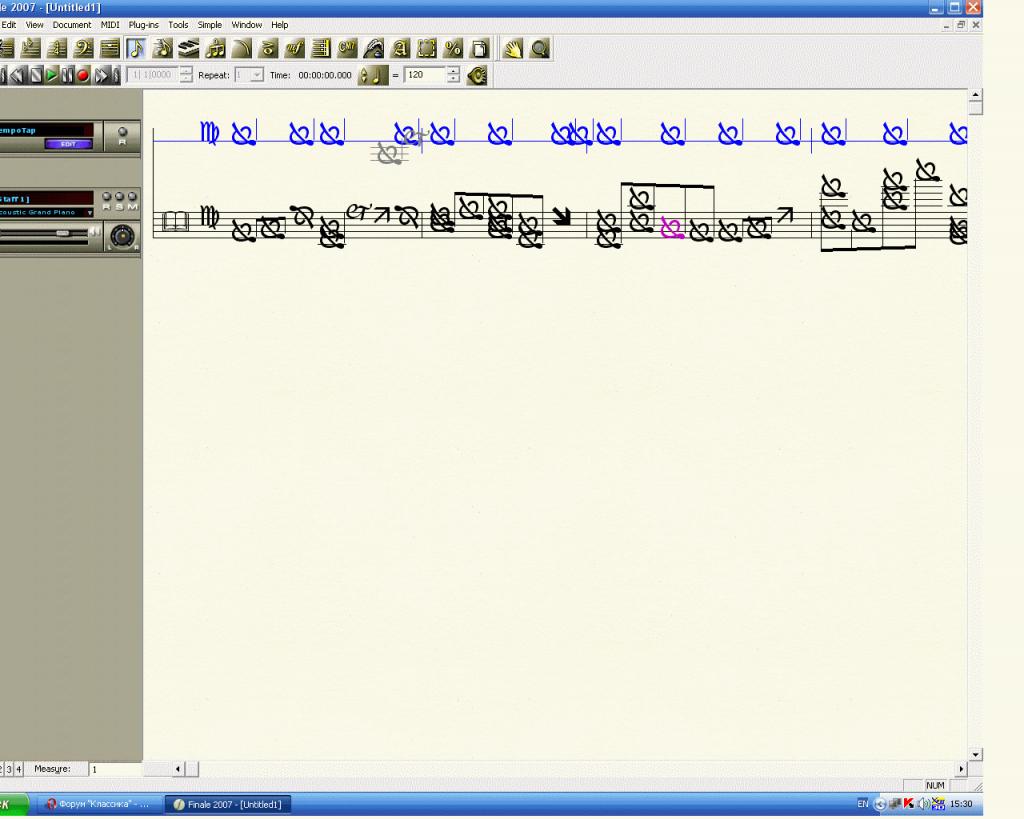Click the purple EDIT button on TempoTap
Screen dimensions: 1024x819
[x=68, y=144]
